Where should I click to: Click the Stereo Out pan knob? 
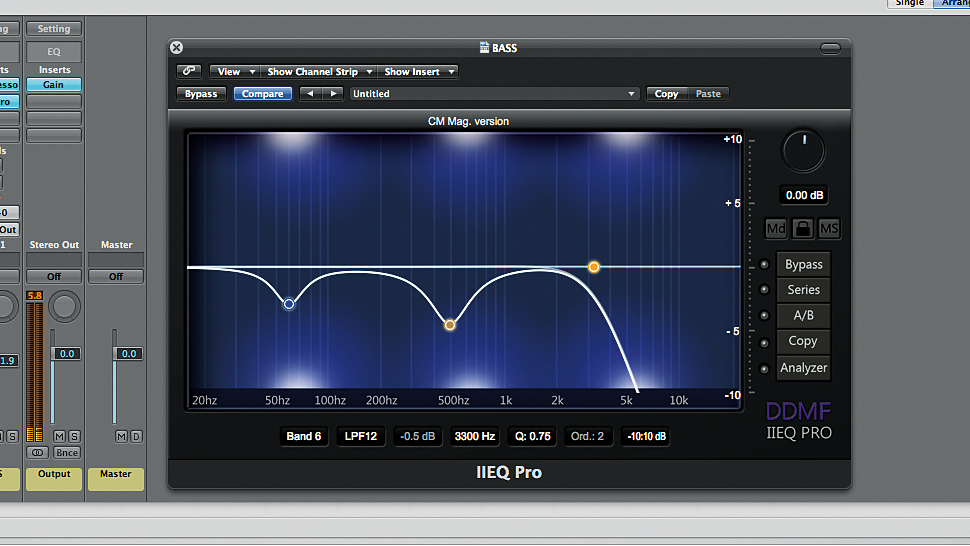tap(64, 307)
